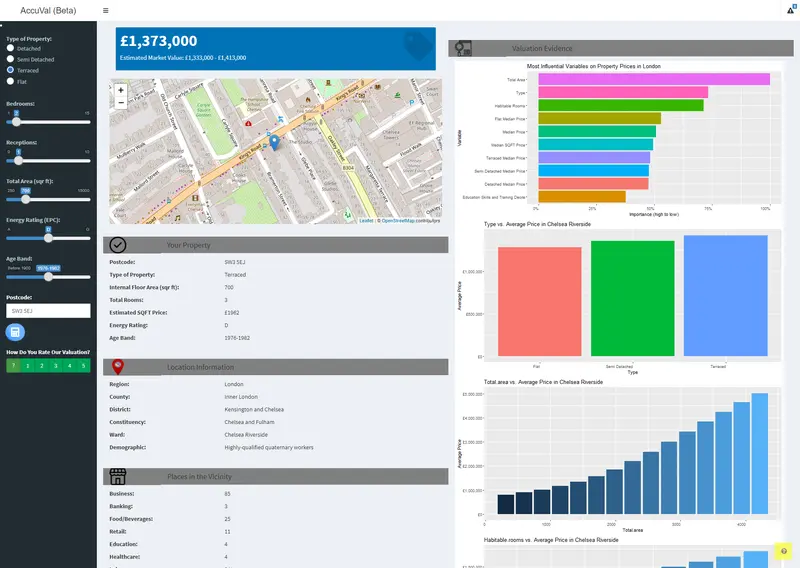This screenshot has height=568, width=800.
Task: Click the Postcode input field
Action: (48, 311)
